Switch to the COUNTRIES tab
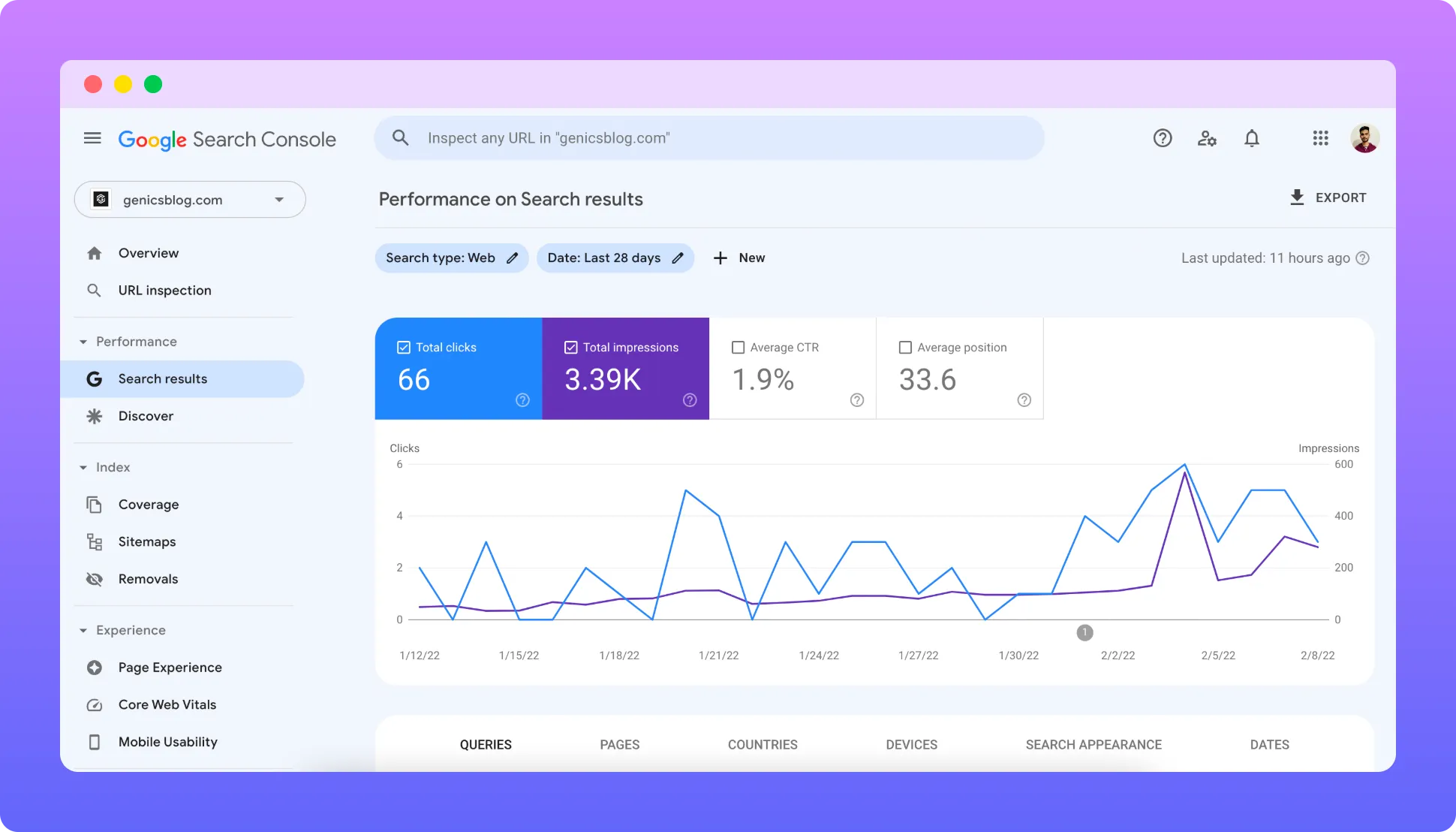This screenshot has height=832, width=1456. click(x=763, y=745)
